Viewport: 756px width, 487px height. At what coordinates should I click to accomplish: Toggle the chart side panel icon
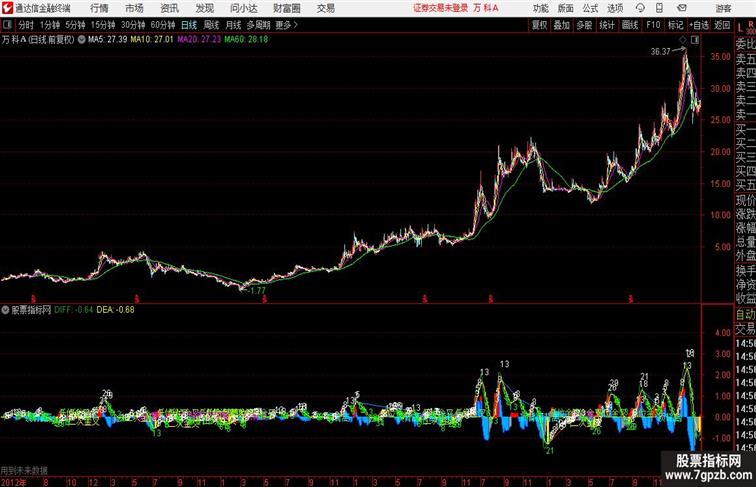(694, 40)
